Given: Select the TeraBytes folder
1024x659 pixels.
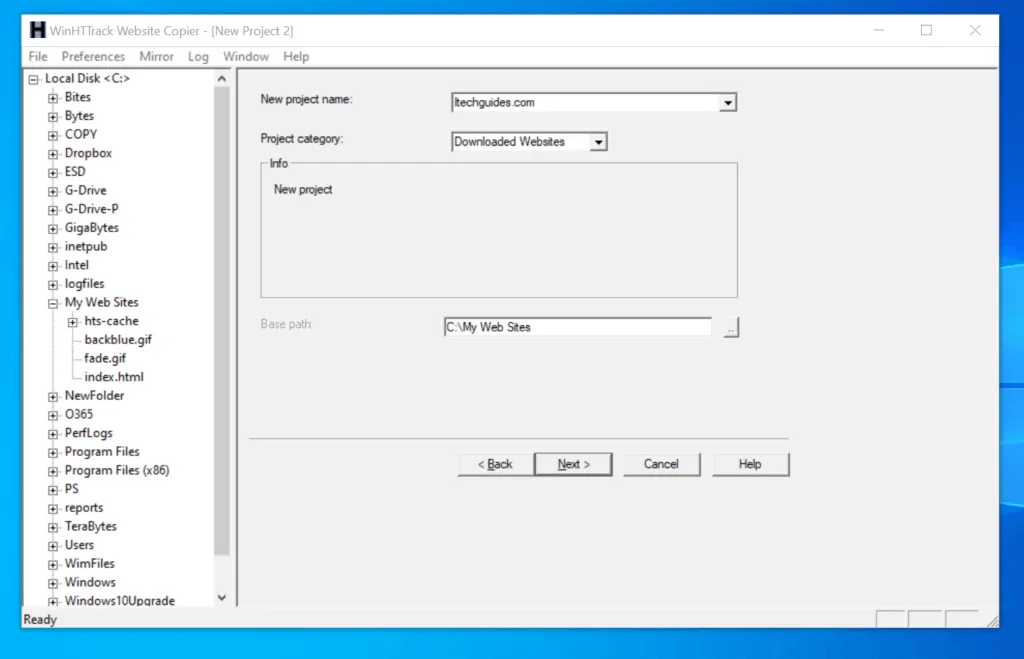Looking at the screenshot, I should pyautogui.click(x=90, y=526).
